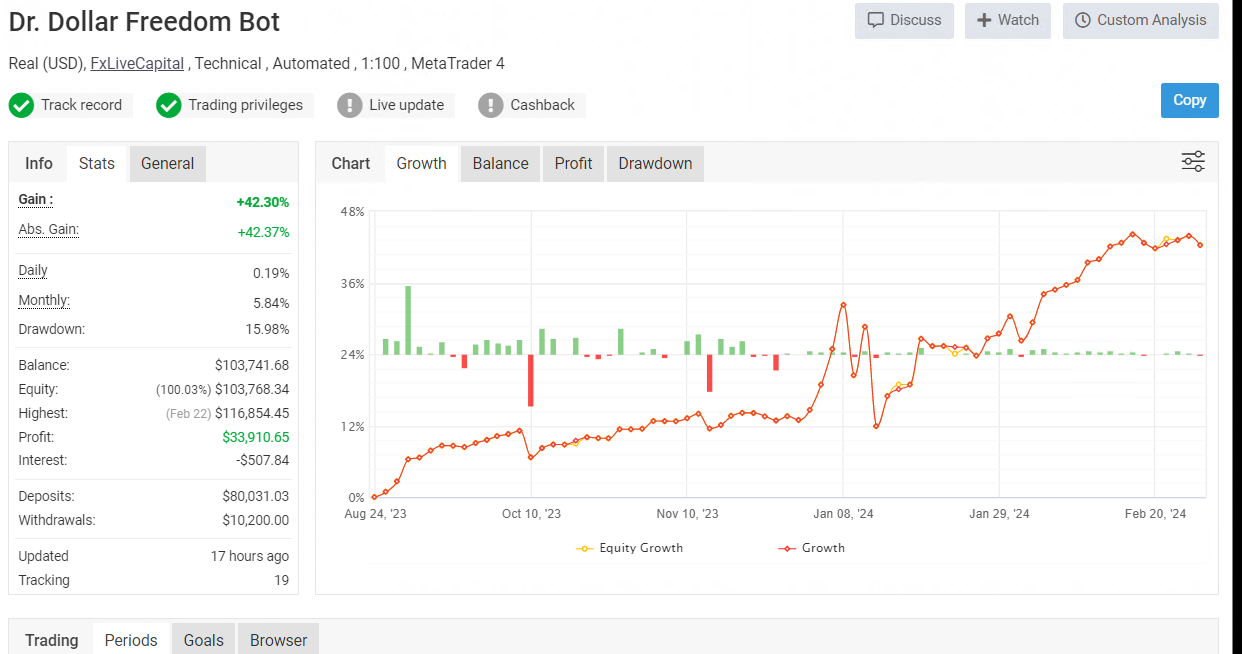This screenshot has width=1242, height=654.
Task: Click the Cashback exclamation icon
Action: coord(491,105)
